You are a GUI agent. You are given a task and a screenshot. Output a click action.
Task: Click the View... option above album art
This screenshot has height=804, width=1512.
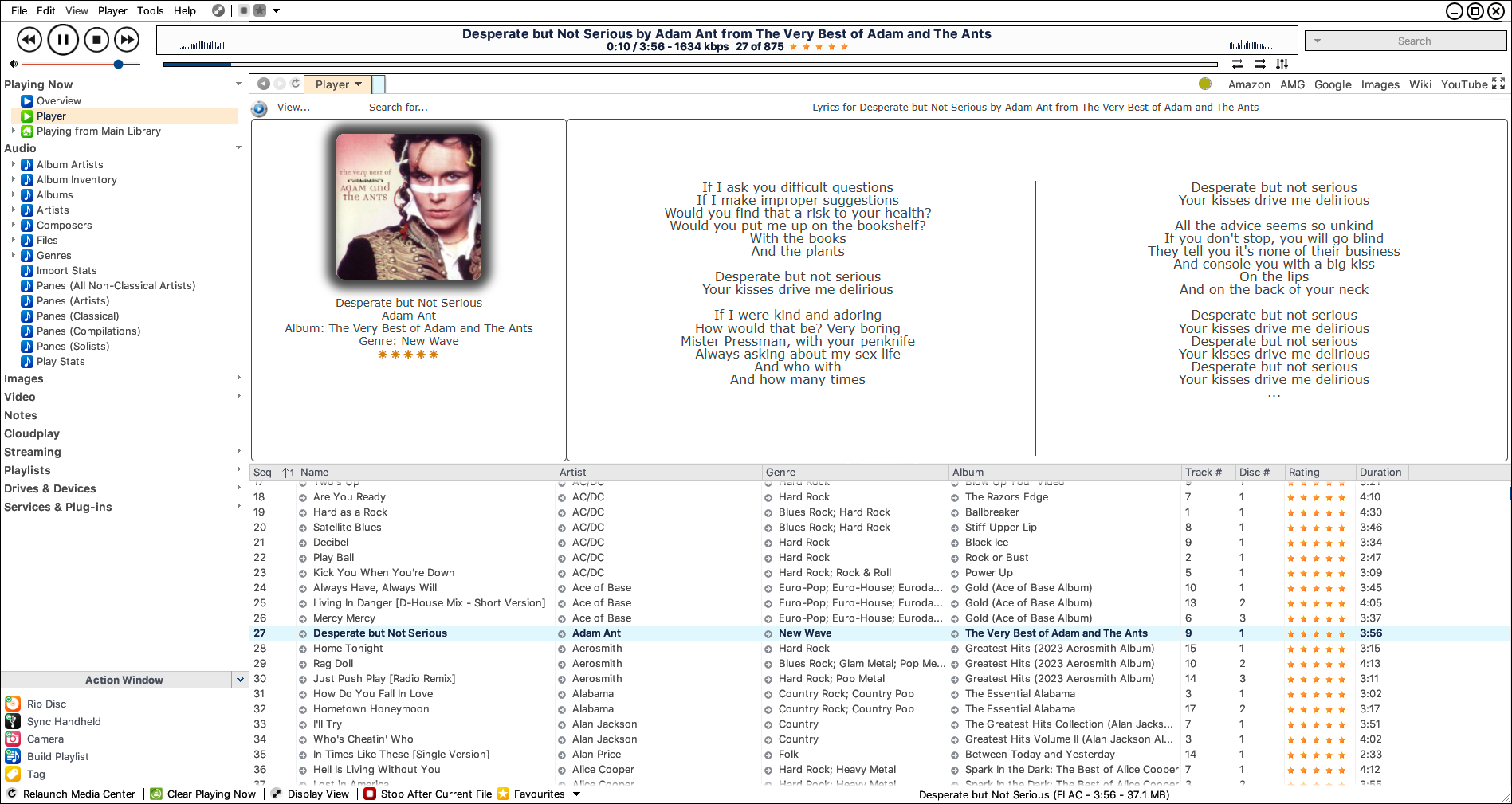tap(293, 108)
